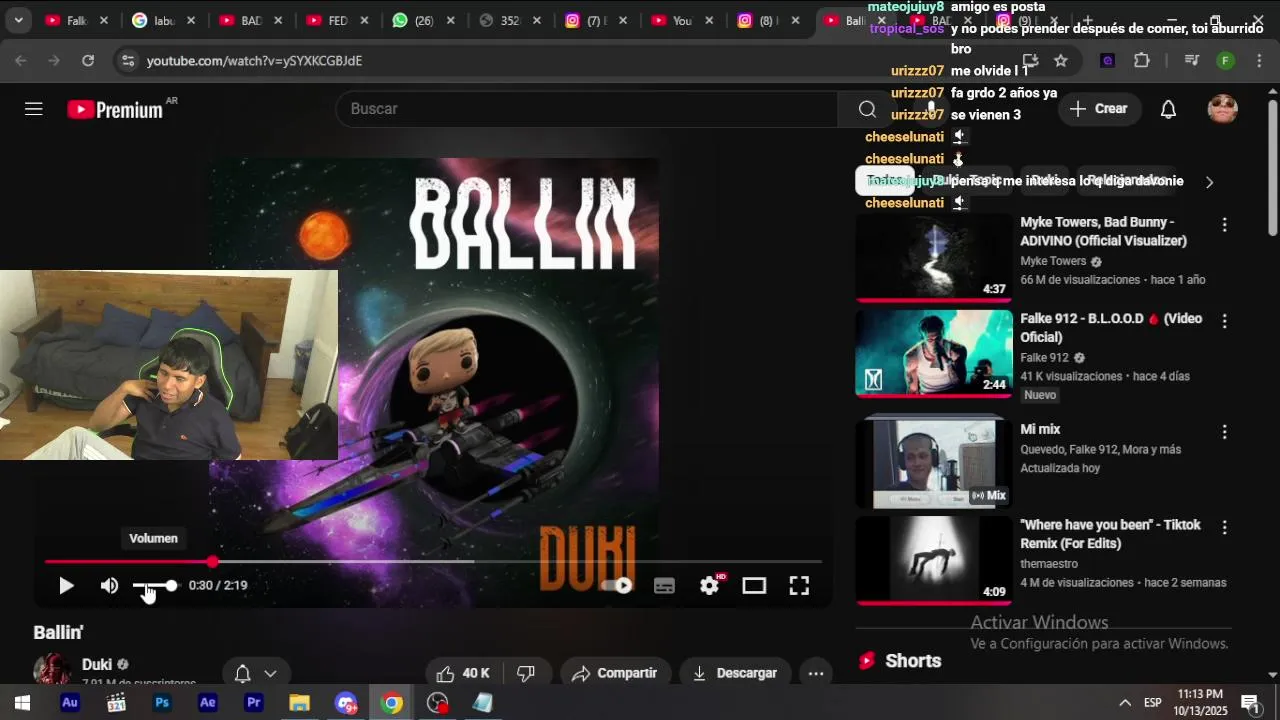Screen dimensions: 1280x720
Task: Expand the subscription notification bell dropdown
Action: (255, 674)
